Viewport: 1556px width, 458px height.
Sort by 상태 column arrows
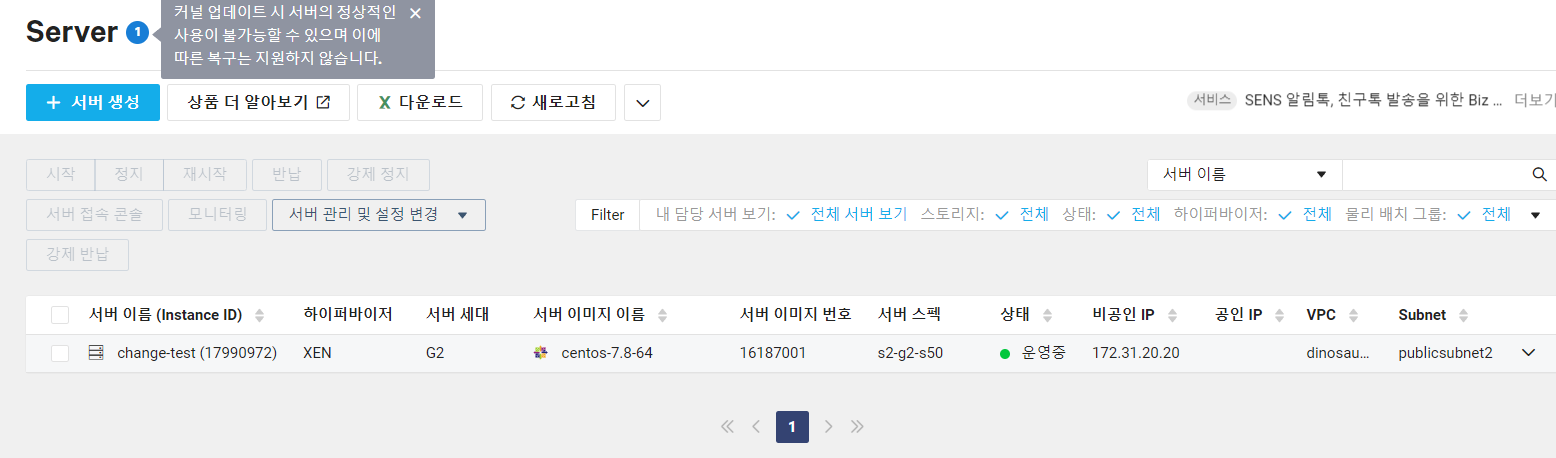(1047, 315)
